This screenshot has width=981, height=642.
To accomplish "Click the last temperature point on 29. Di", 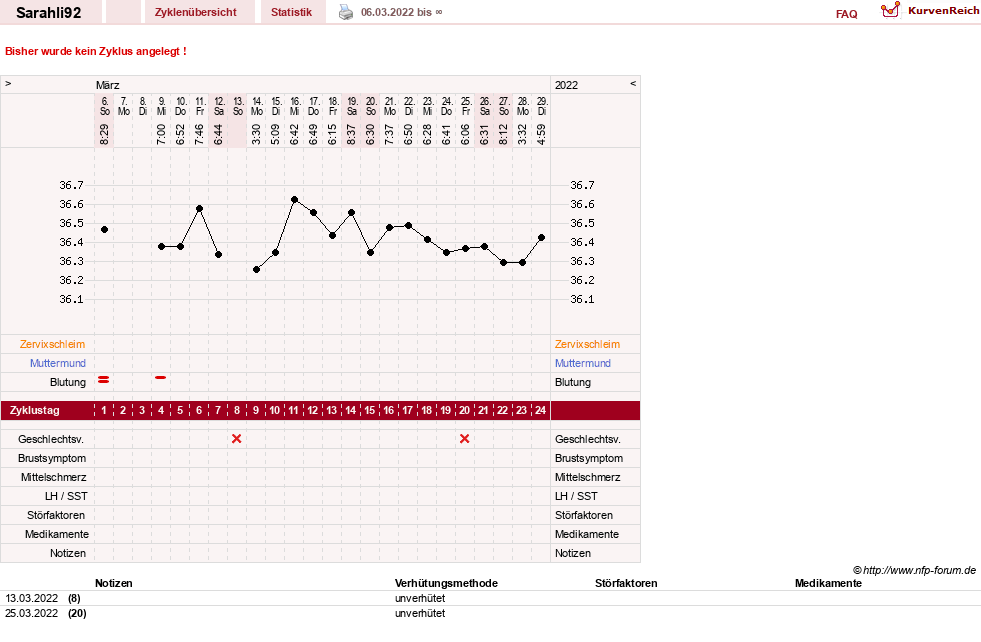I will click(x=542, y=238).
